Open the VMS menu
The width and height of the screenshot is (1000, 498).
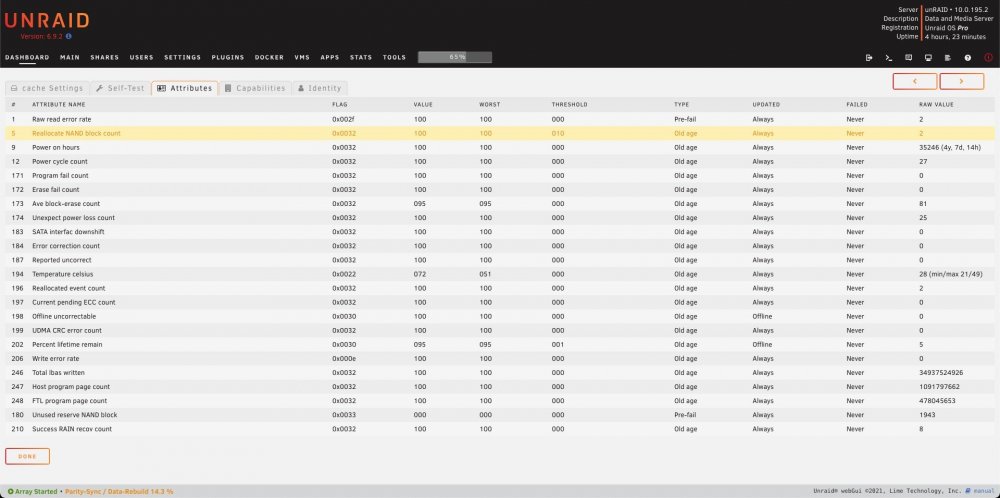(x=302, y=57)
